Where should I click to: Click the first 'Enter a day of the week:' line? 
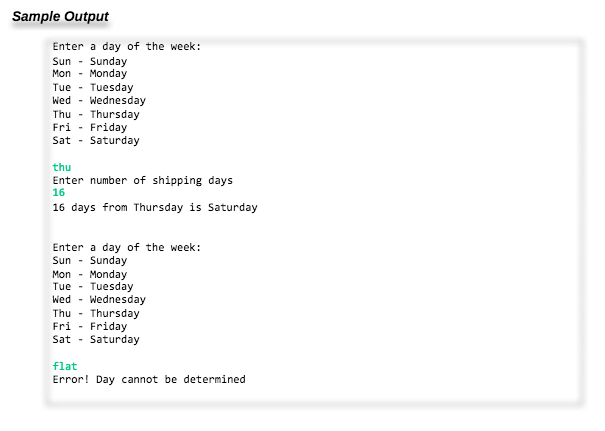(127, 47)
